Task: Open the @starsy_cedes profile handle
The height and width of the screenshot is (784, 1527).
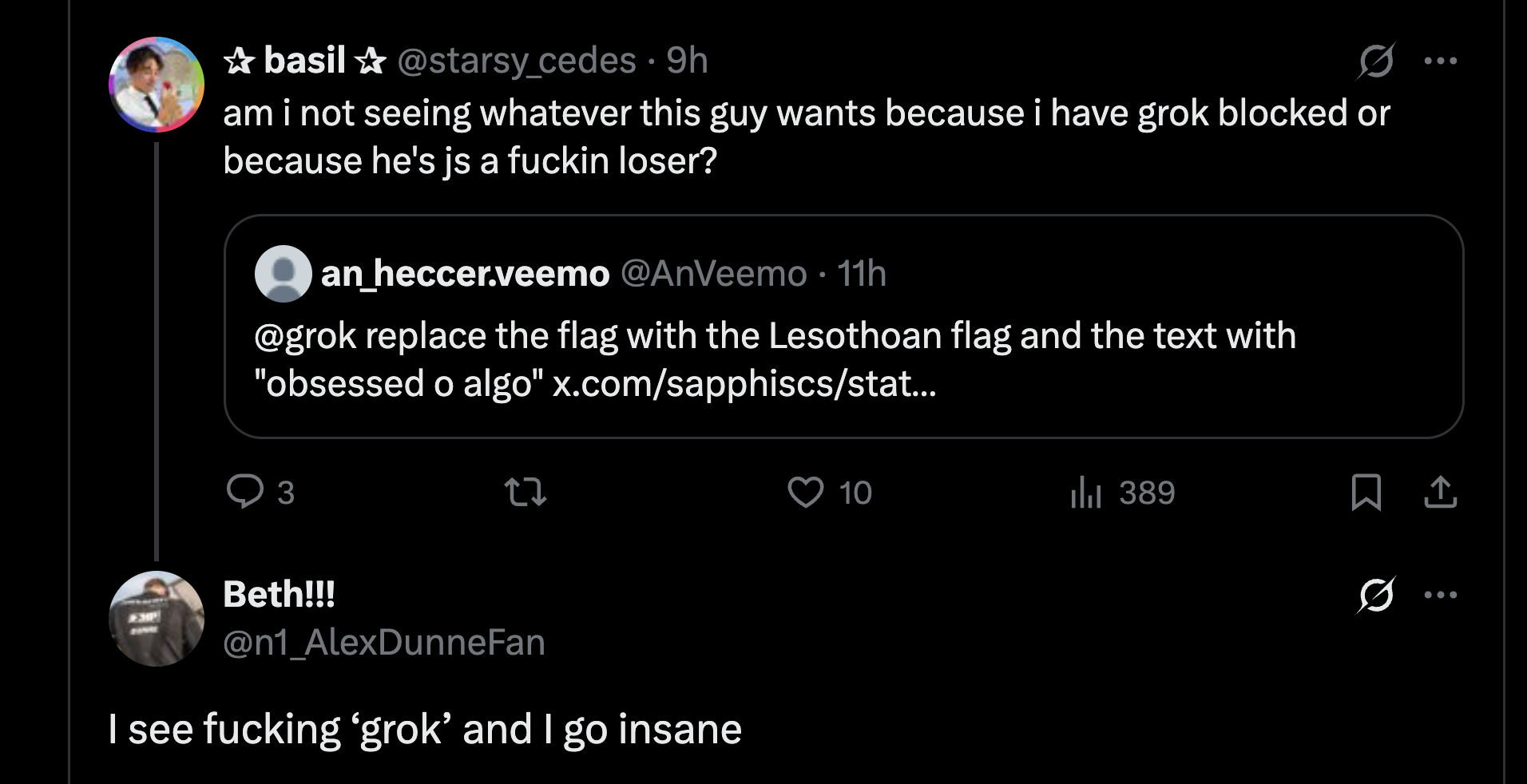Action: click(x=516, y=61)
